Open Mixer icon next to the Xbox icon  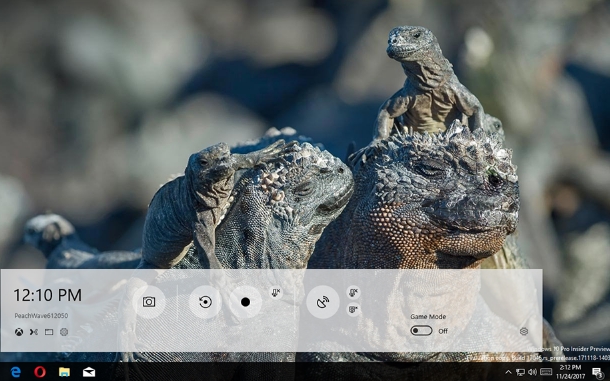point(34,332)
